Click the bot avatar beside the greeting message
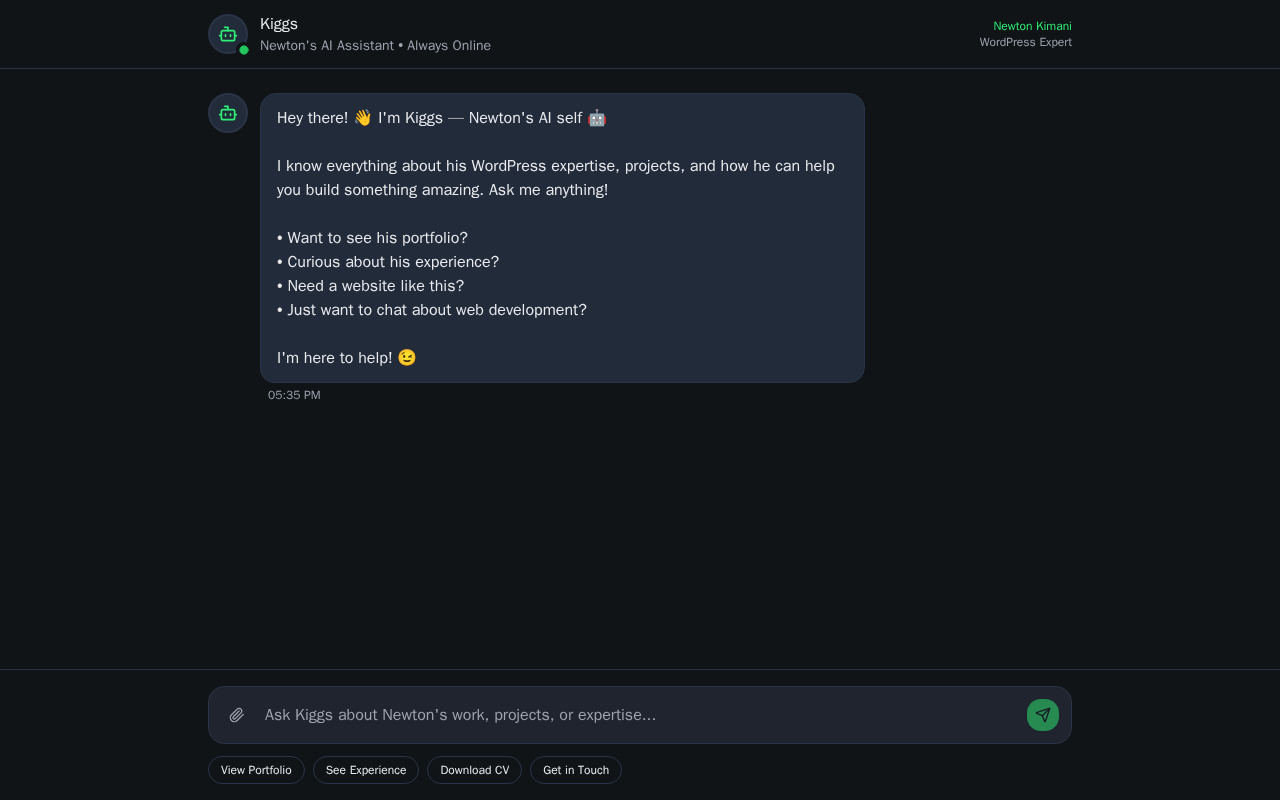Image resolution: width=1280 pixels, height=800 pixels. click(228, 113)
